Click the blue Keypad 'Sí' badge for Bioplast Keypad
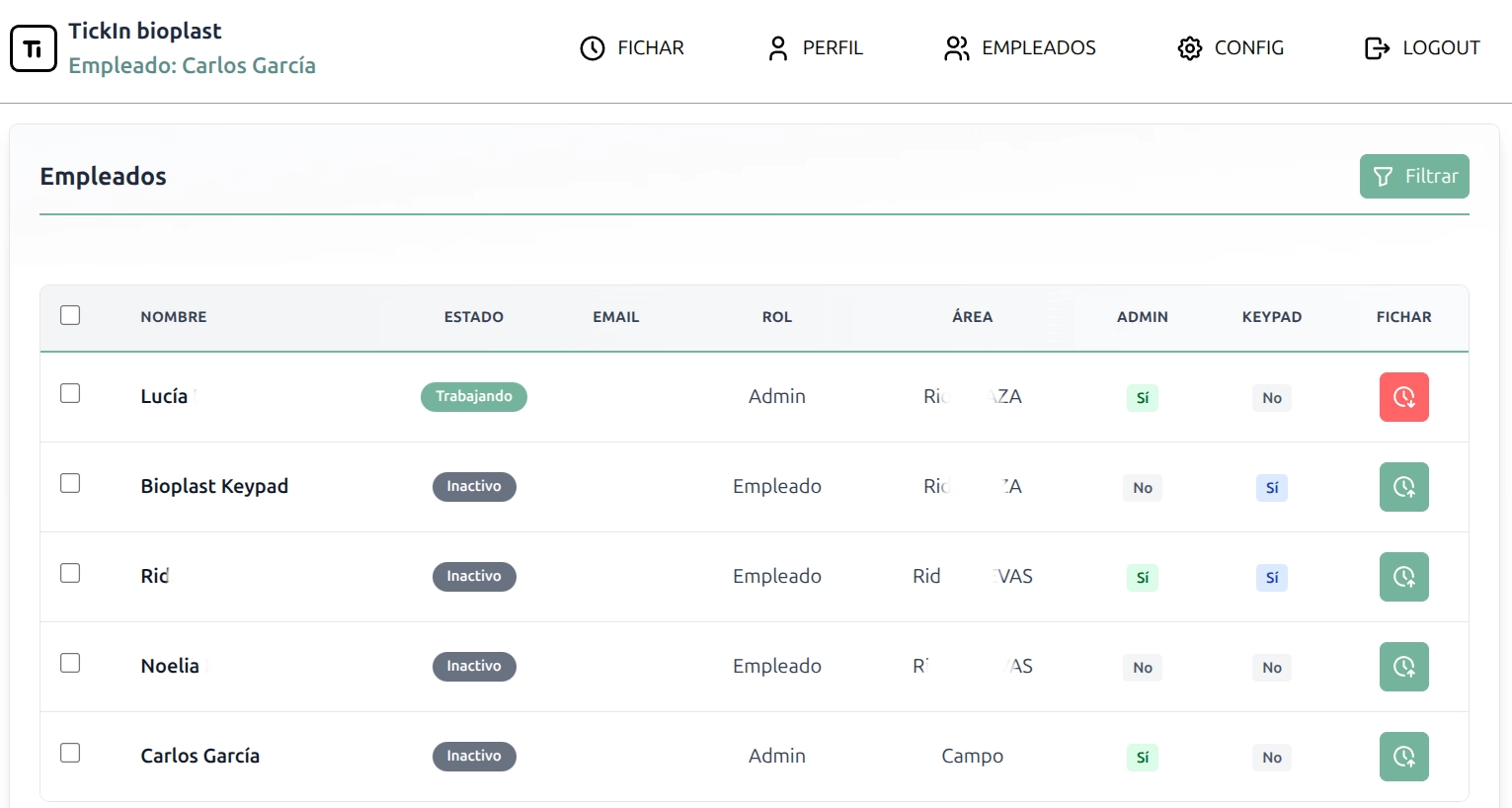The width and height of the screenshot is (1512, 808). tap(1271, 488)
